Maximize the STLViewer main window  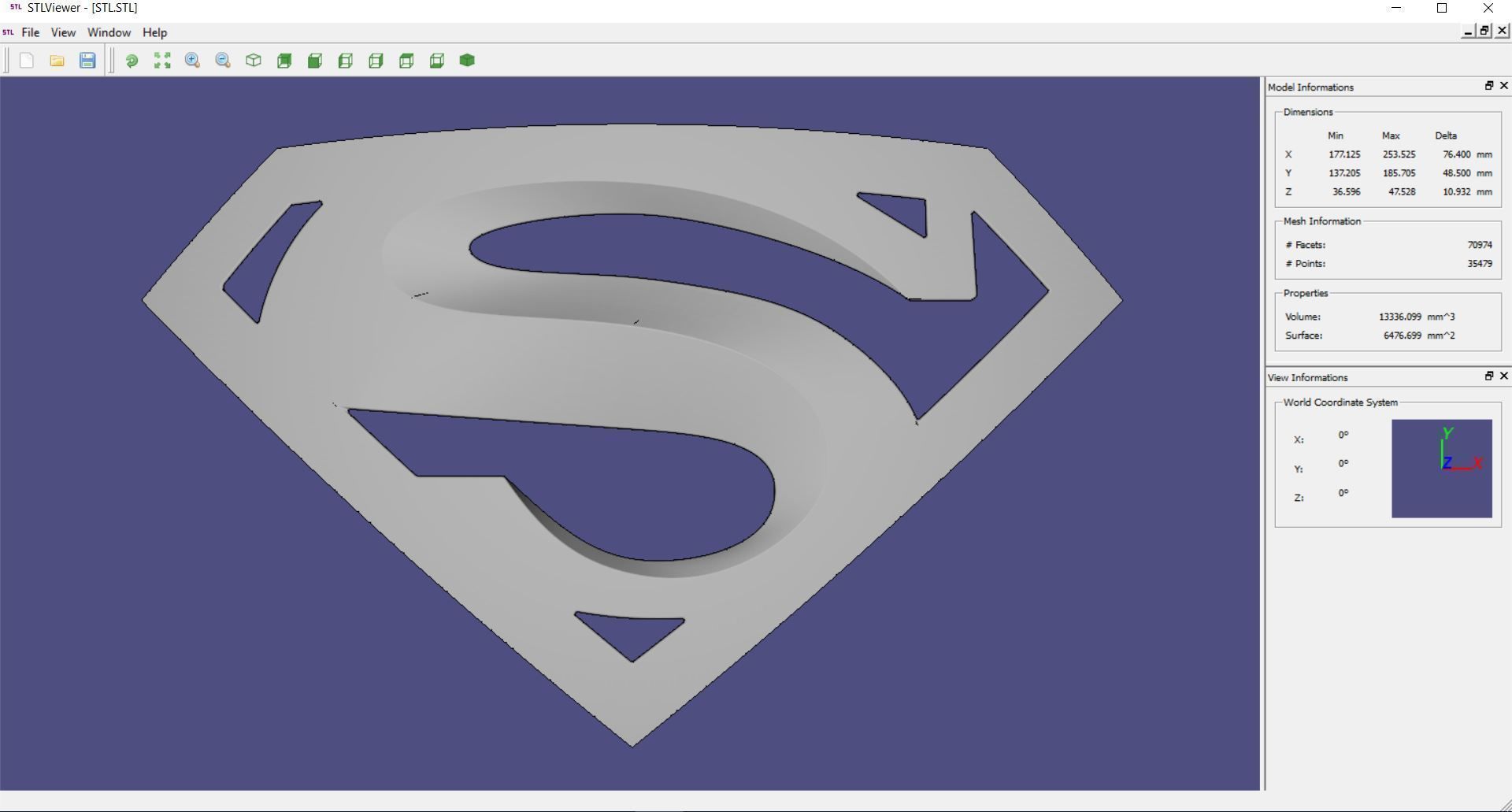tap(1442, 8)
